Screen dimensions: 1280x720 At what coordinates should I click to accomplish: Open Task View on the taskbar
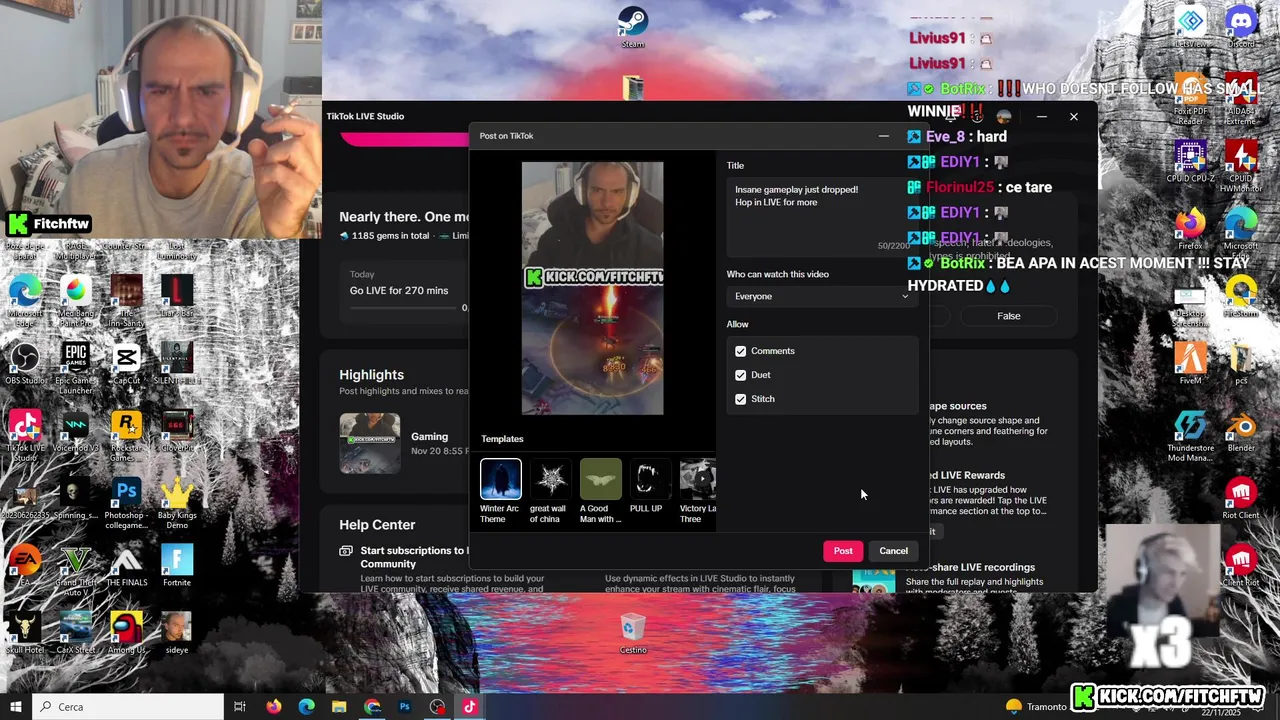[240, 707]
